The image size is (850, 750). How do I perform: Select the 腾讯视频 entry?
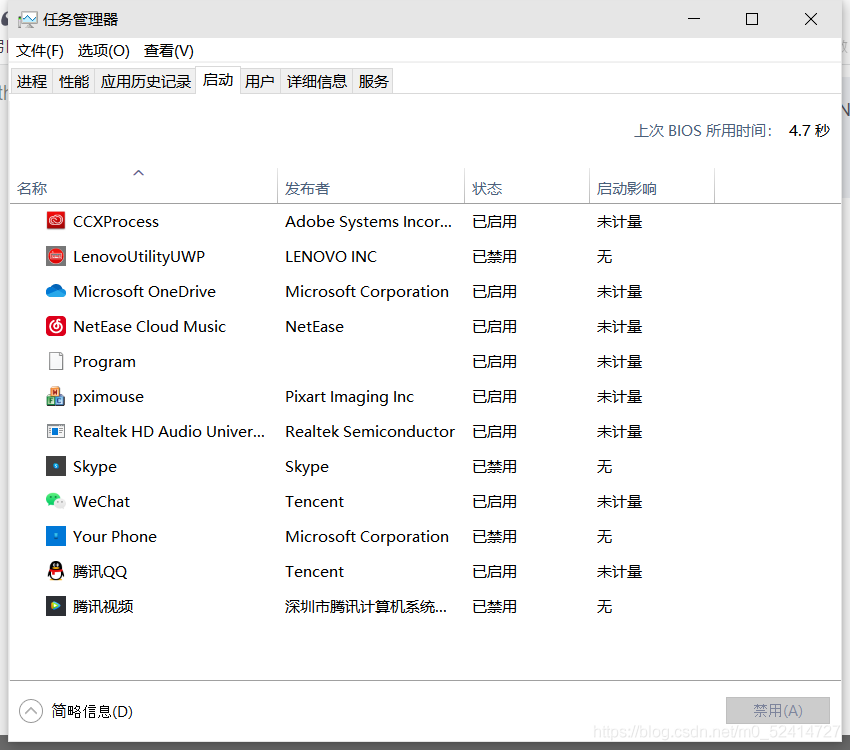(x=103, y=606)
